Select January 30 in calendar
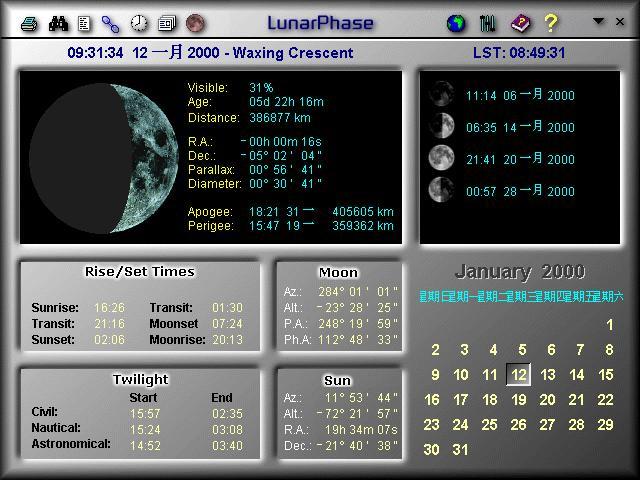Image resolution: width=640 pixels, height=480 pixels. tap(431, 449)
